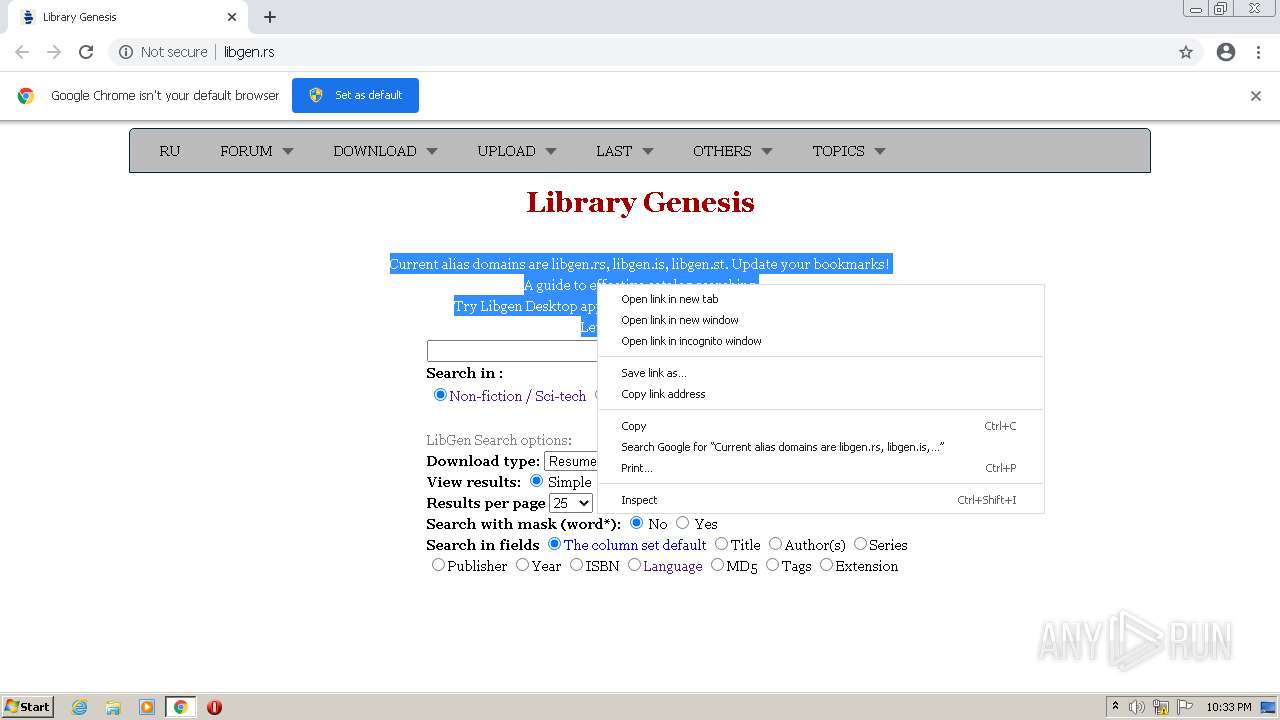This screenshot has height=720, width=1280.
Task: Select the Language field radio
Action: pos(635,565)
